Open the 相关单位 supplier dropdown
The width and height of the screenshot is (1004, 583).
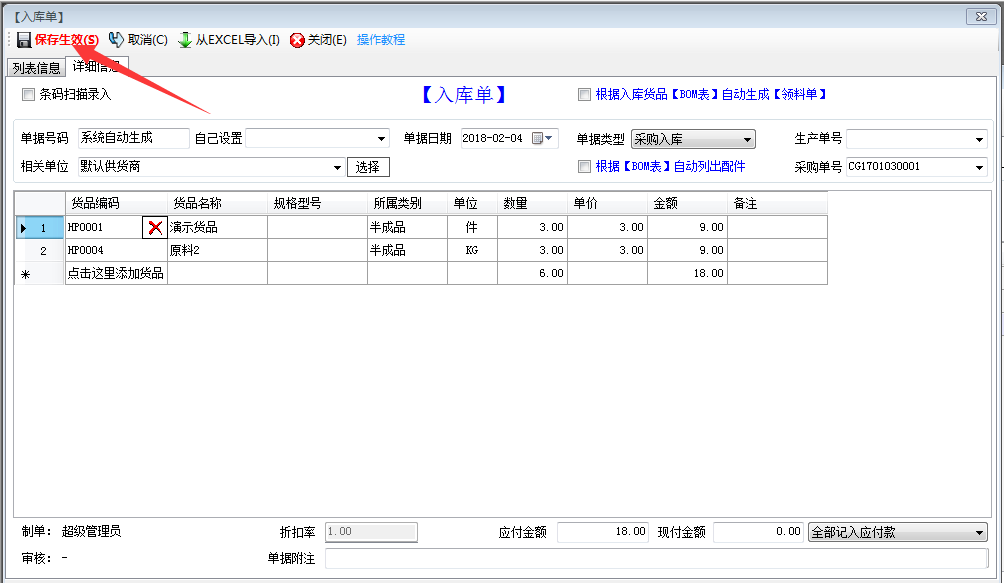pos(337,167)
